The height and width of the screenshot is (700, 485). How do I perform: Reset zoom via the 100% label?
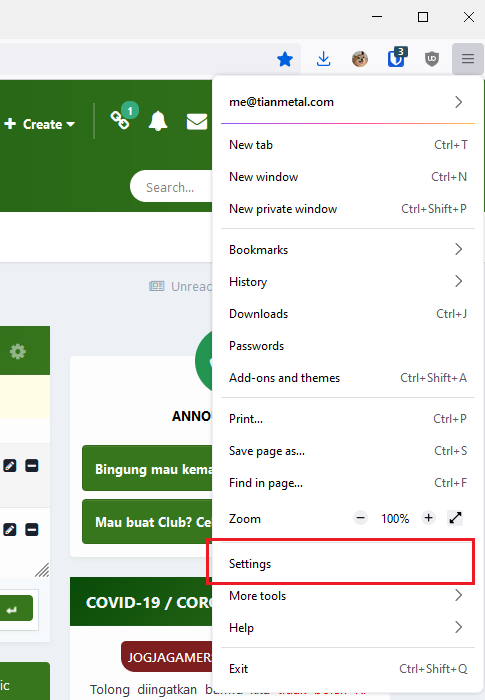click(x=395, y=518)
